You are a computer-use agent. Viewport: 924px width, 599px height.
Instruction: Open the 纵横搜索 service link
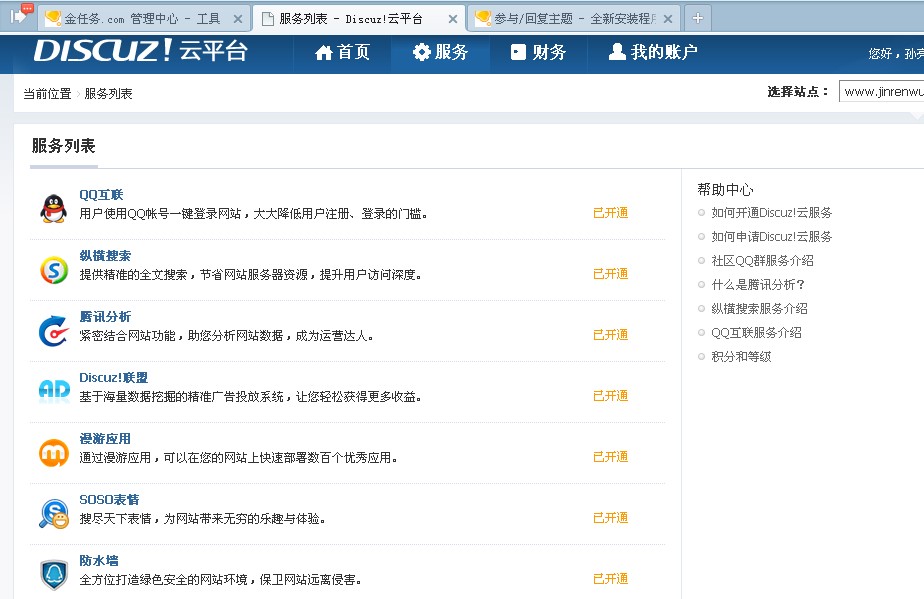[x=105, y=256]
